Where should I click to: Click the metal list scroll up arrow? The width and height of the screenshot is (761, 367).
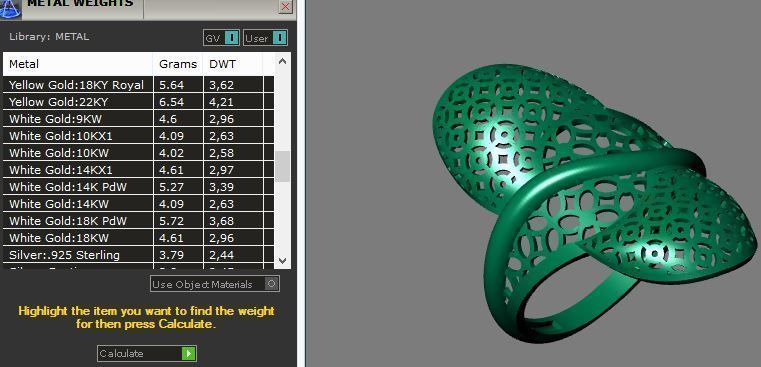pyautogui.click(x=282, y=62)
